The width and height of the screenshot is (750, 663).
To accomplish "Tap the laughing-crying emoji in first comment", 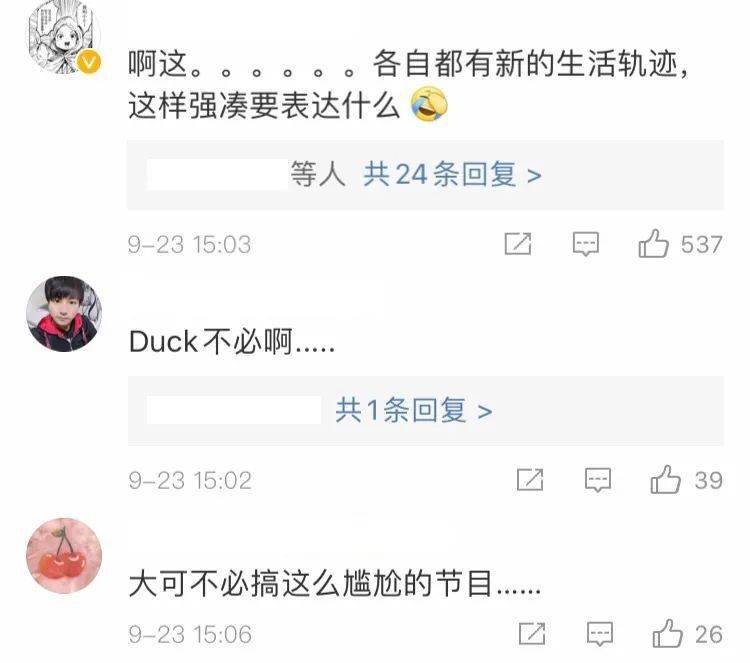I will click(429, 104).
